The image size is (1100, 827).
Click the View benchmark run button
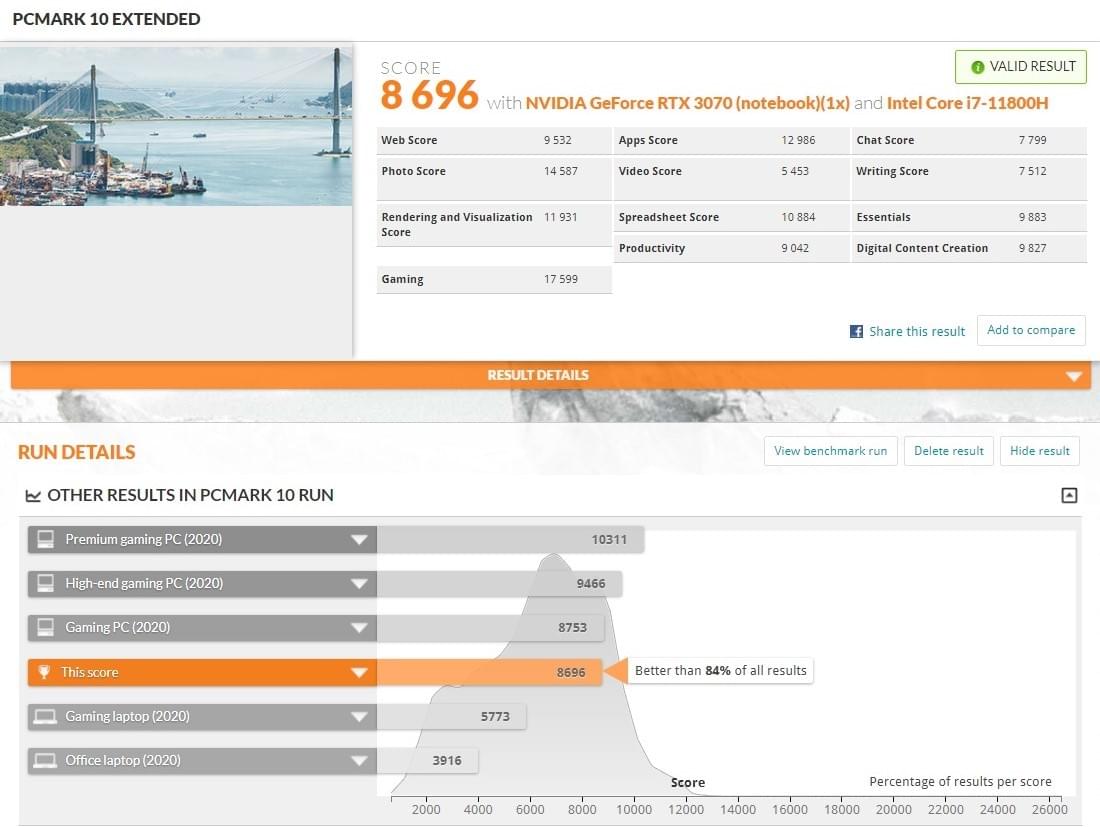tap(831, 451)
